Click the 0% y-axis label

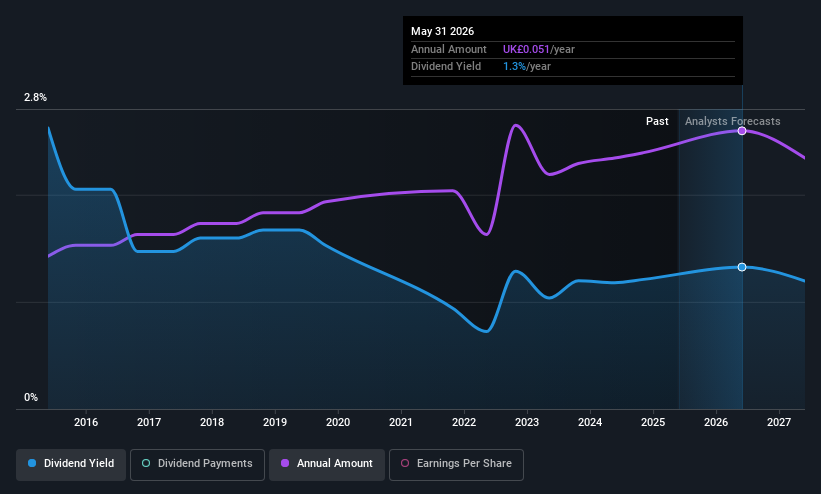pos(31,398)
